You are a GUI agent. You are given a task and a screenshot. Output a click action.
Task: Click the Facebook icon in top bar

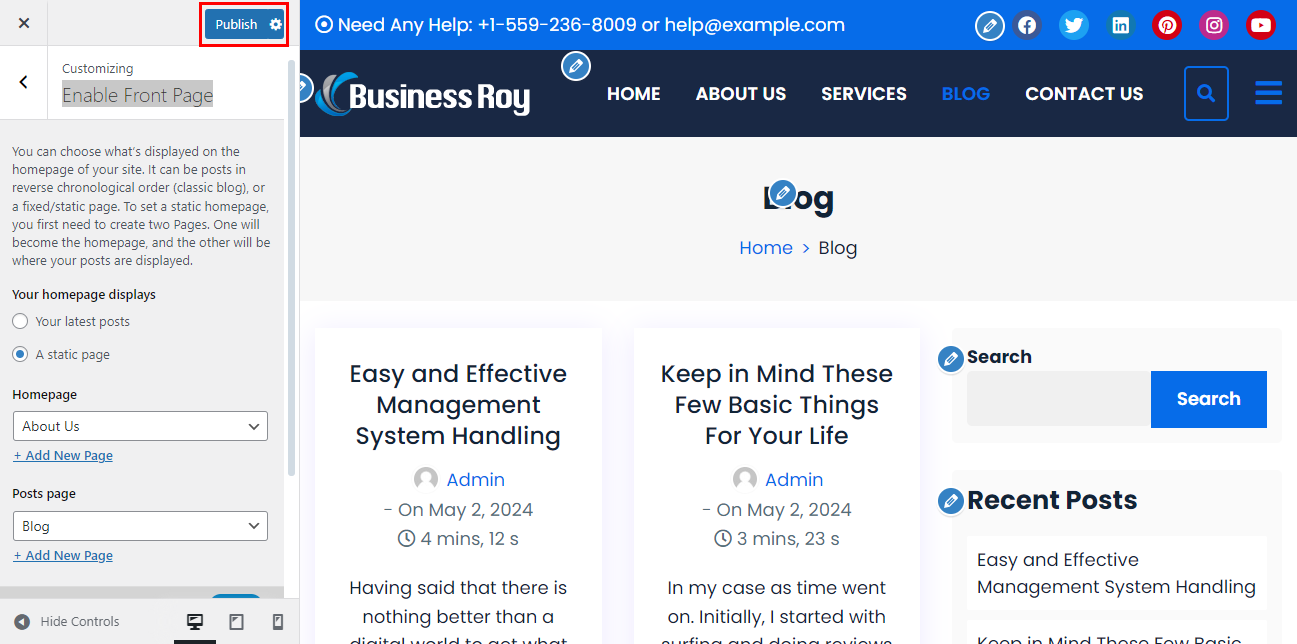pos(1027,25)
